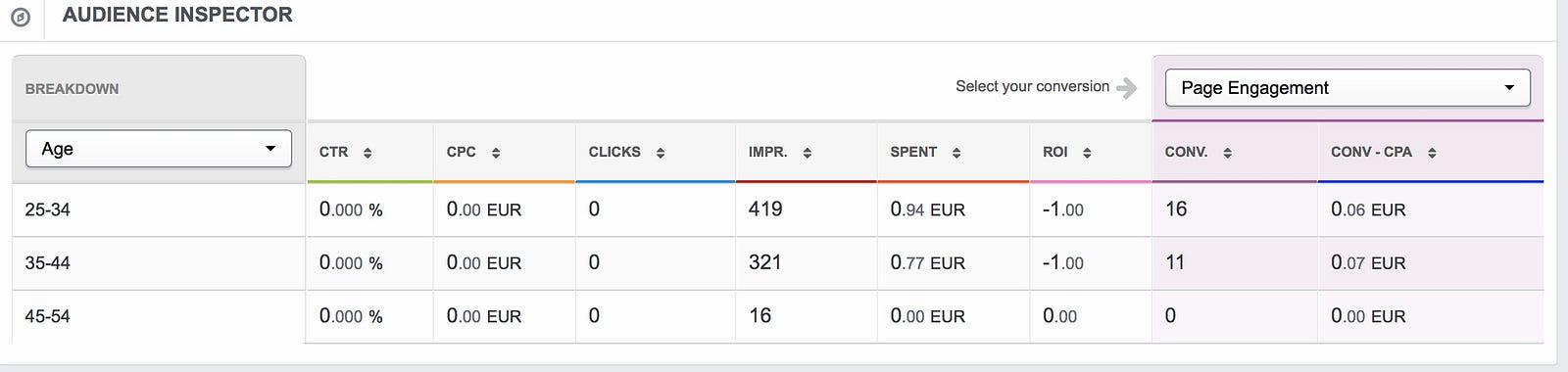1568x372 pixels.
Task: Click the arrow next to Select your conversion
Action: [1127, 88]
